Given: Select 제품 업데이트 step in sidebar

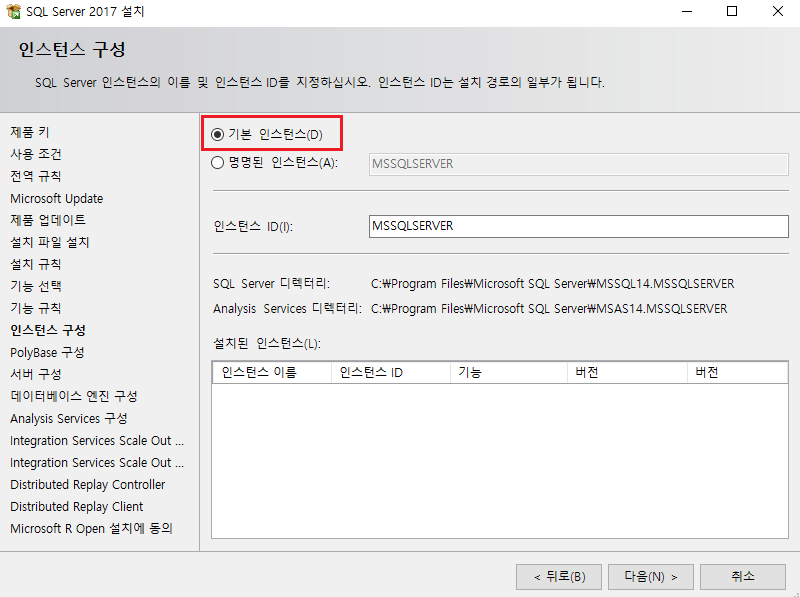Looking at the screenshot, I should click(x=48, y=220).
